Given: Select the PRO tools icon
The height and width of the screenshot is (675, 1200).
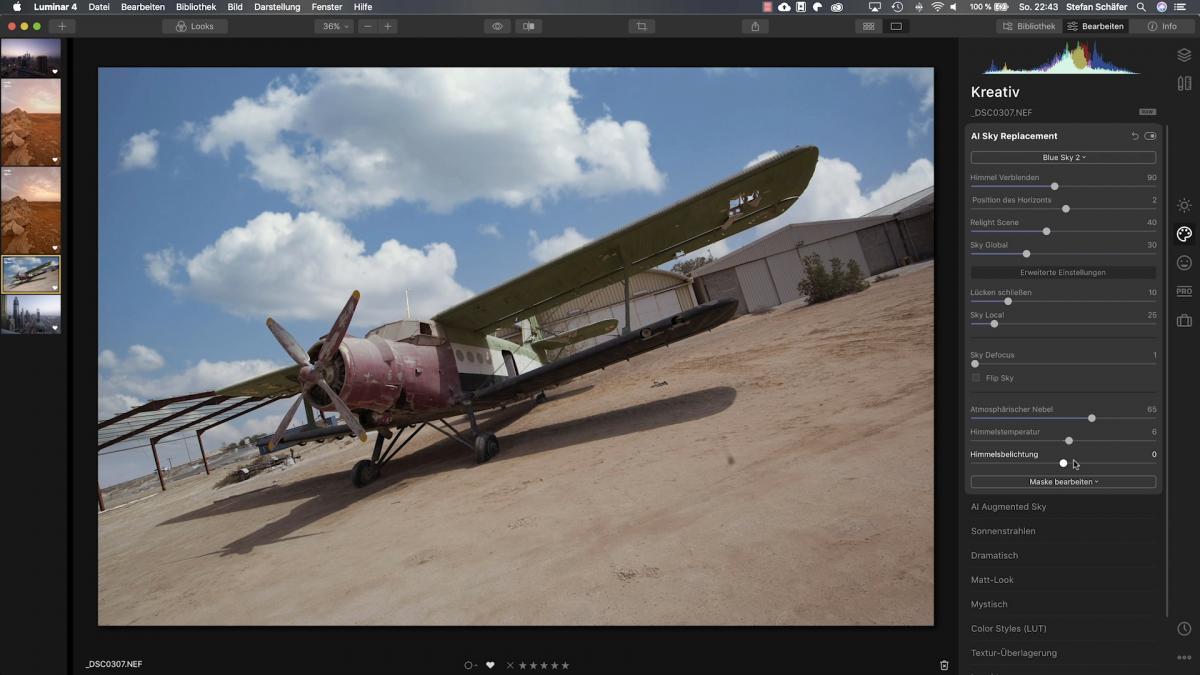Looking at the screenshot, I should click(x=1184, y=292).
